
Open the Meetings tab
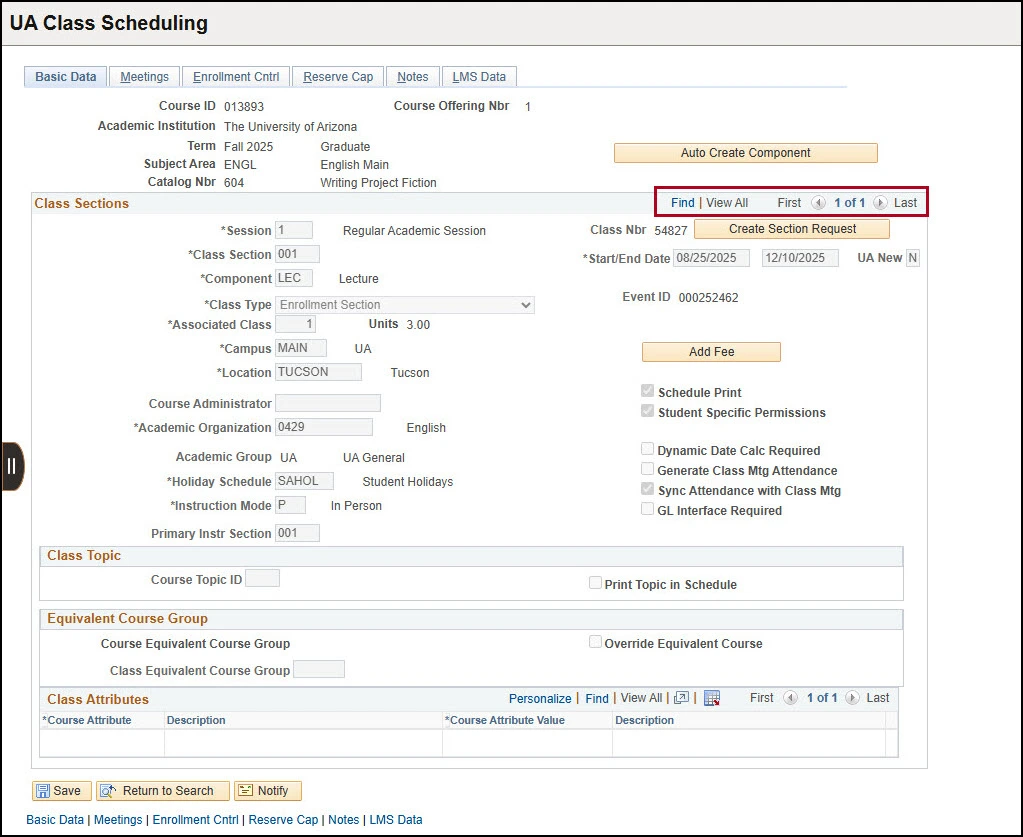click(x=144, y=77)
